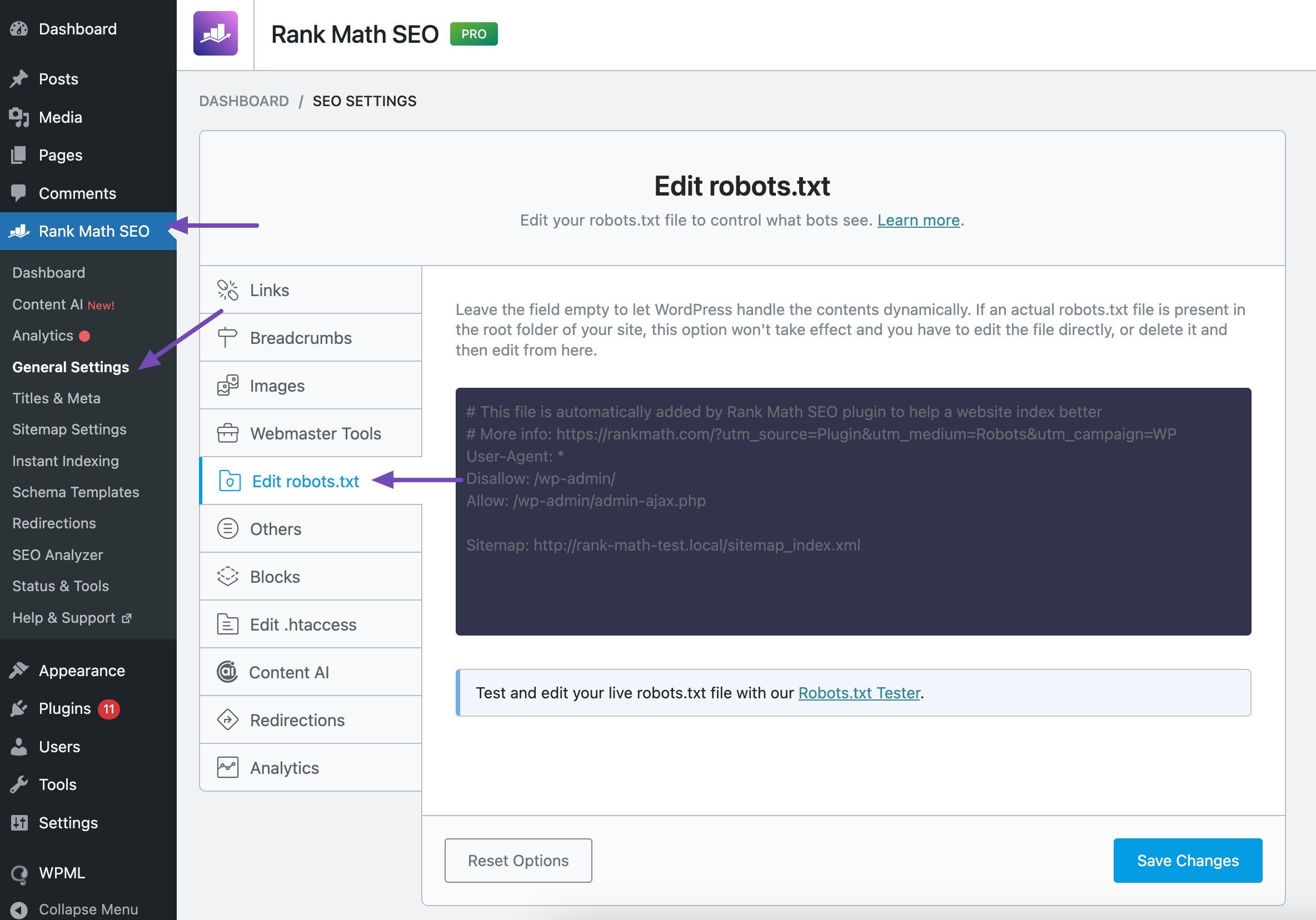The image size is (1316, 920).
Task: Click the Comments bubble icon
Action: pos(19,193)
